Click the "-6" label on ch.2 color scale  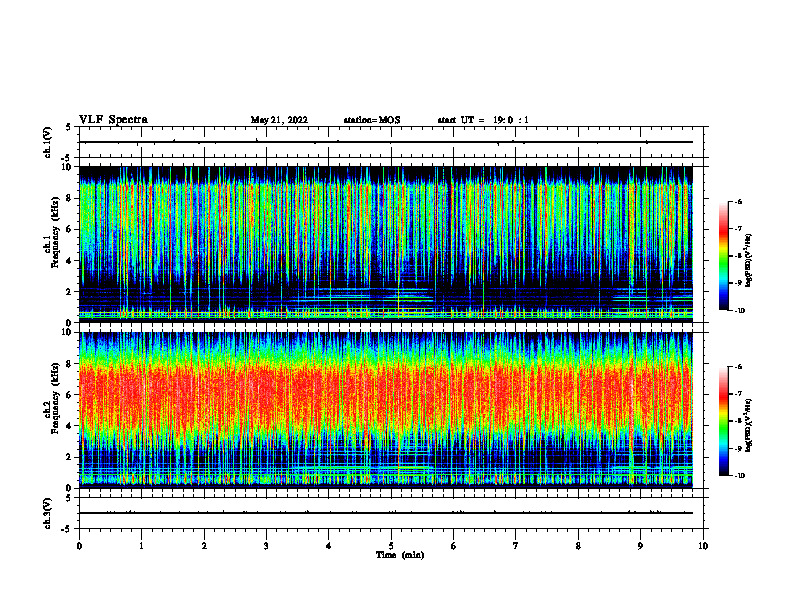[738, 367]
